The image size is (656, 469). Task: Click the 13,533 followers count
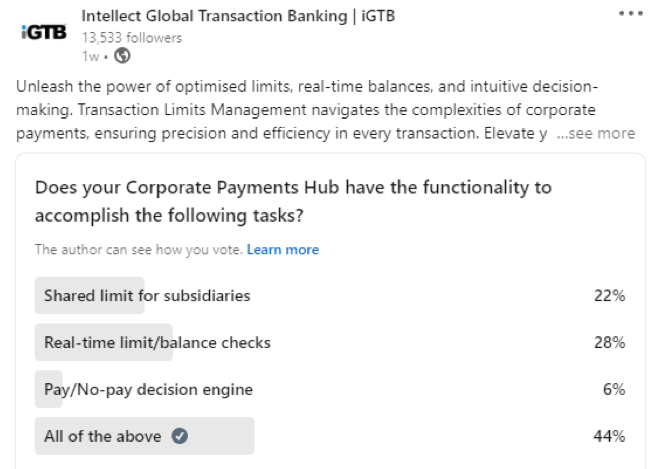pos(132,38)
